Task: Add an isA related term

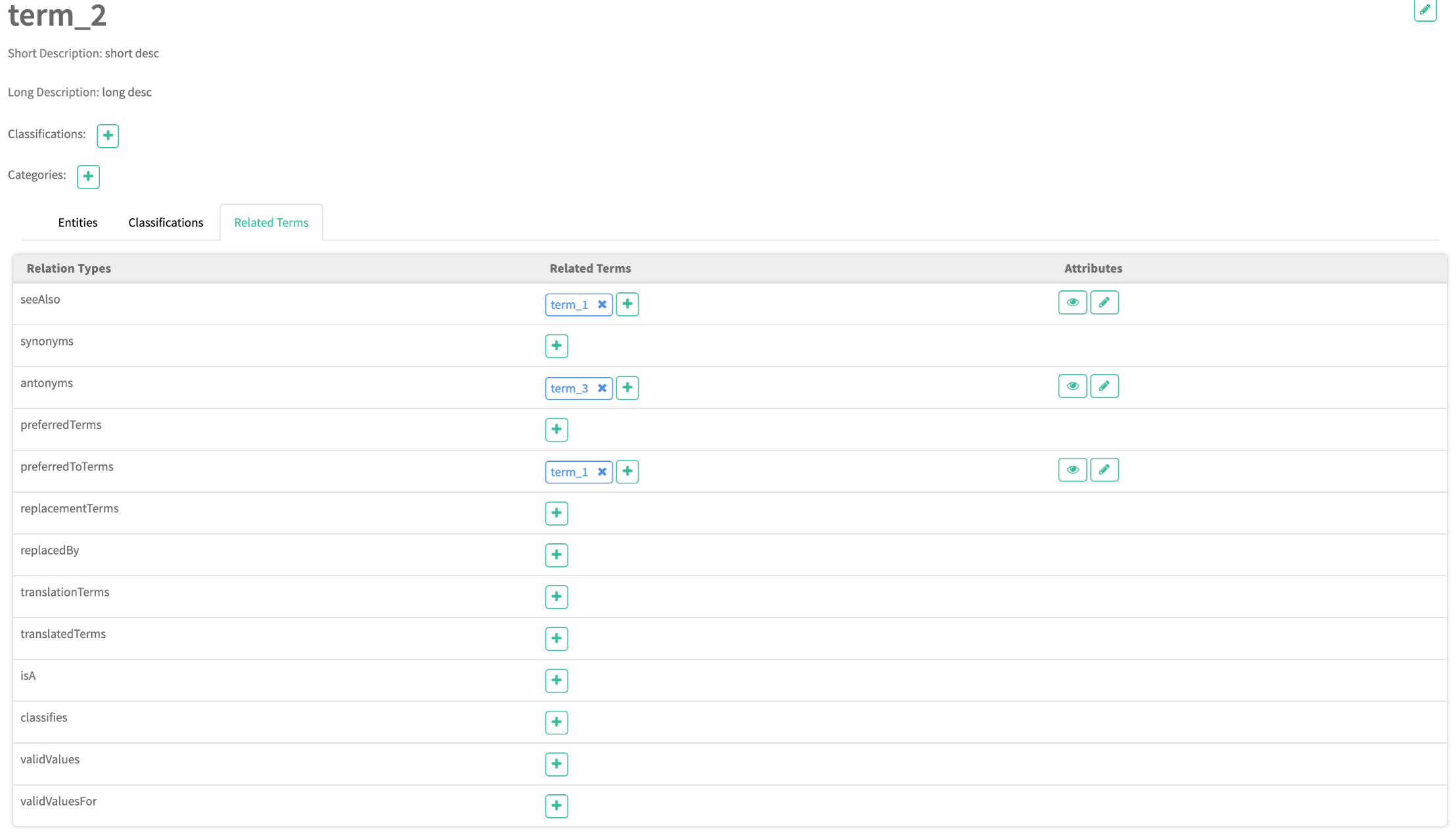Action: [556, 680]
